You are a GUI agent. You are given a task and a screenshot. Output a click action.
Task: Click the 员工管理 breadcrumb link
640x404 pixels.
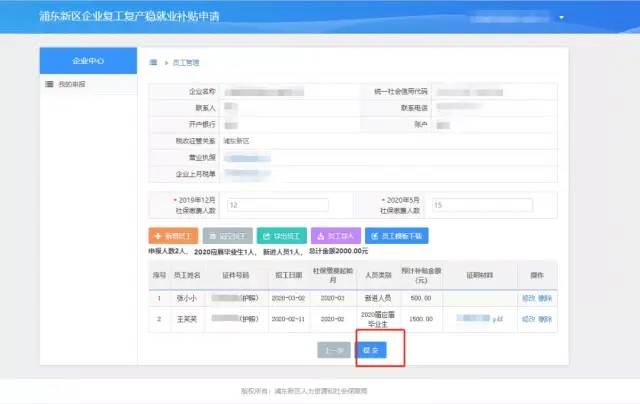tap(186, 62)
